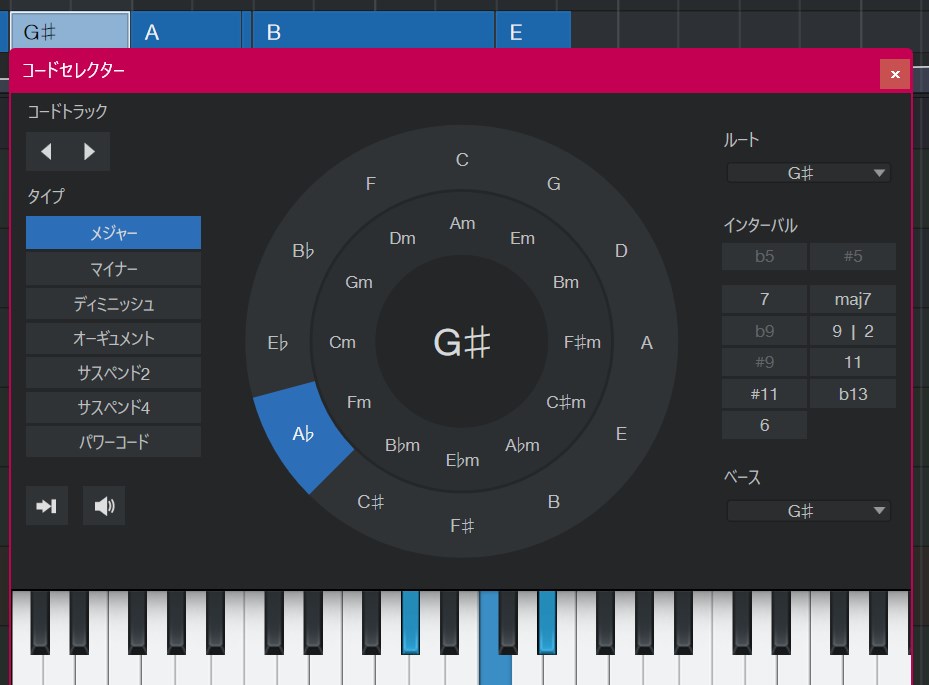The height and width of the screenshot is (685, 929).
Task: Open the root note dropdown
Action: [x=808, y=173]
